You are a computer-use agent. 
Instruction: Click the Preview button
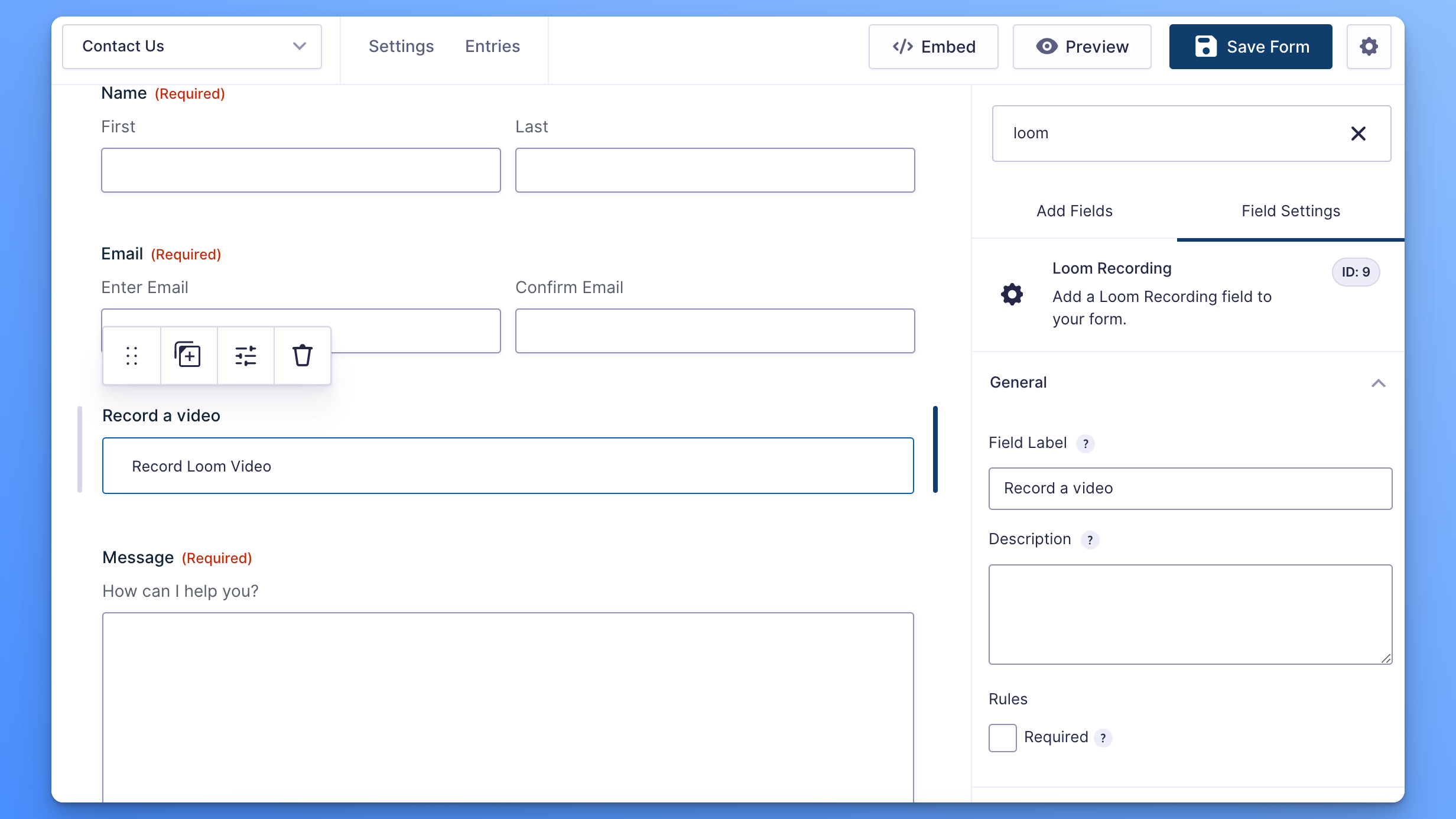tap(1082, 47)
